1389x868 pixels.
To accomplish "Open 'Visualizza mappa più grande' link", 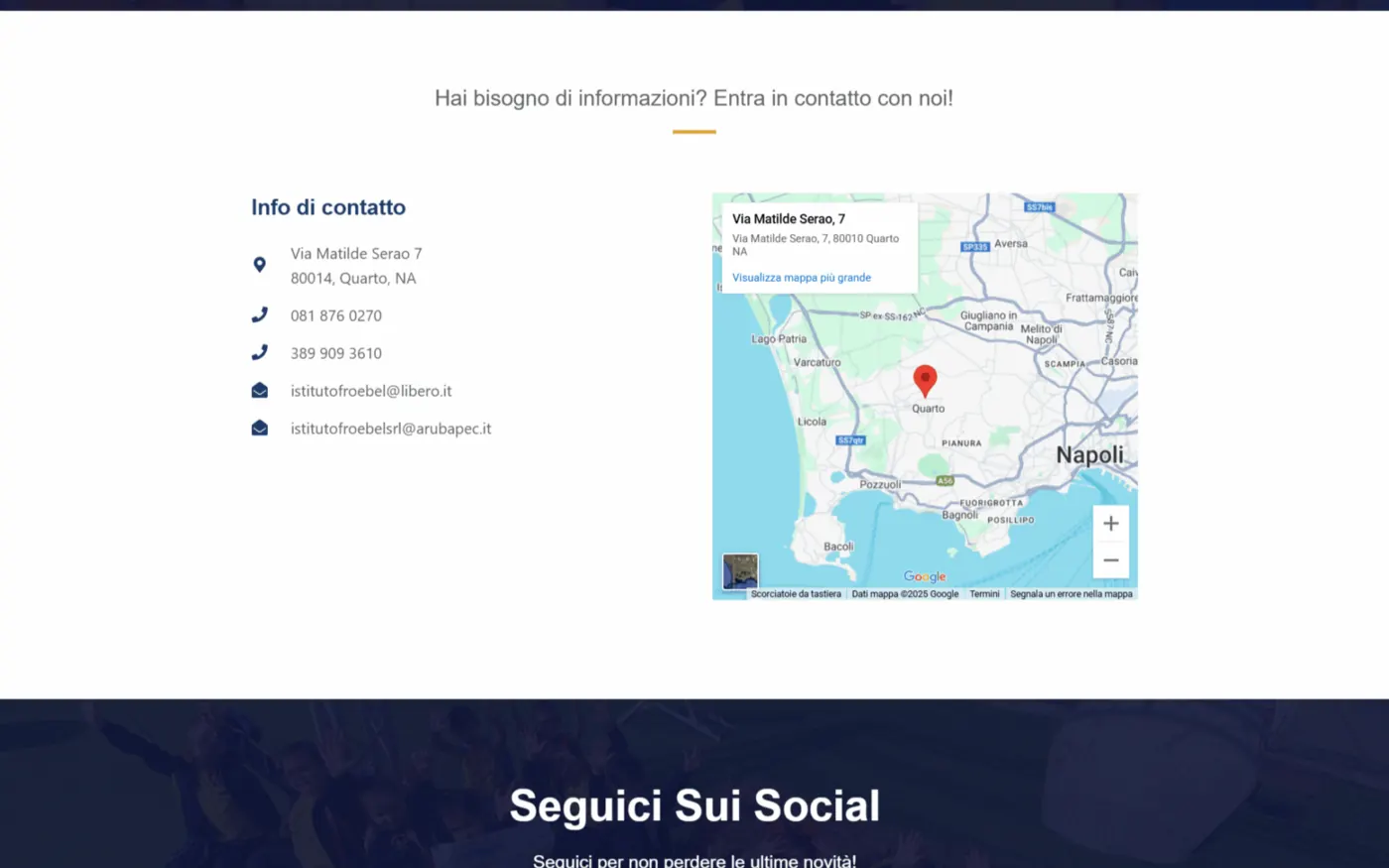I will [802, 278].
